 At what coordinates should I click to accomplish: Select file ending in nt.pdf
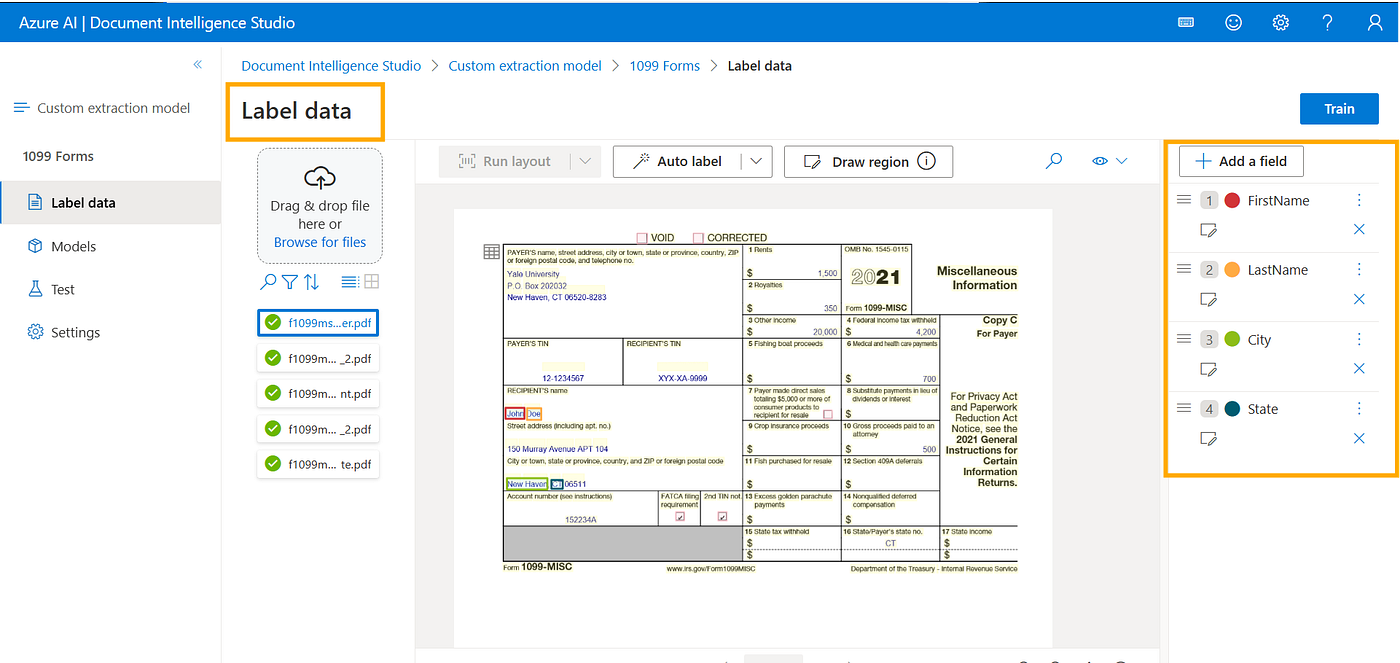[318, 394]
